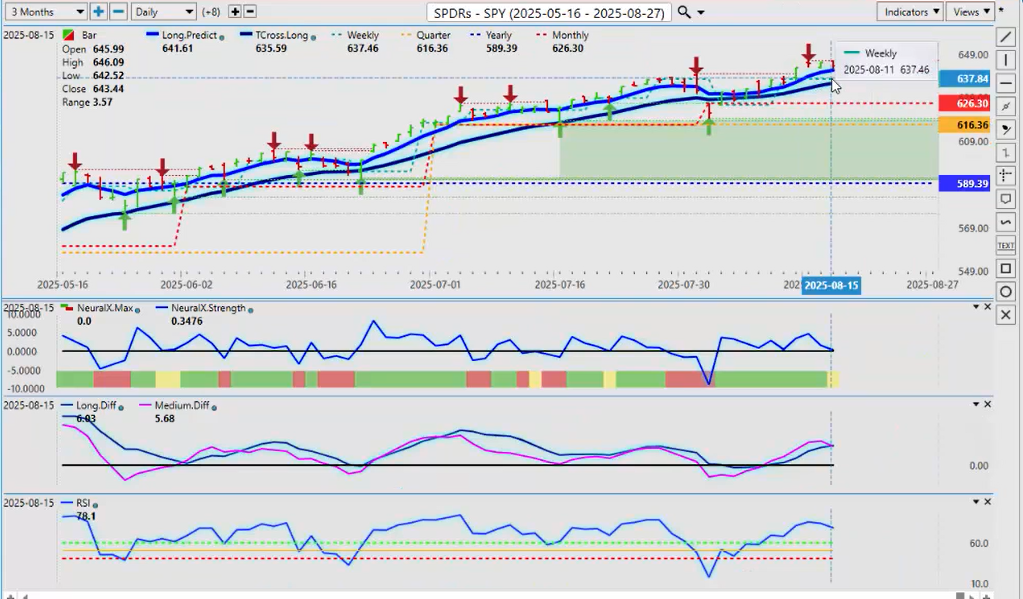Choose the crosshair tool in sidebar
This screenshot has width=1023, height=599.
click(1007, 176)
